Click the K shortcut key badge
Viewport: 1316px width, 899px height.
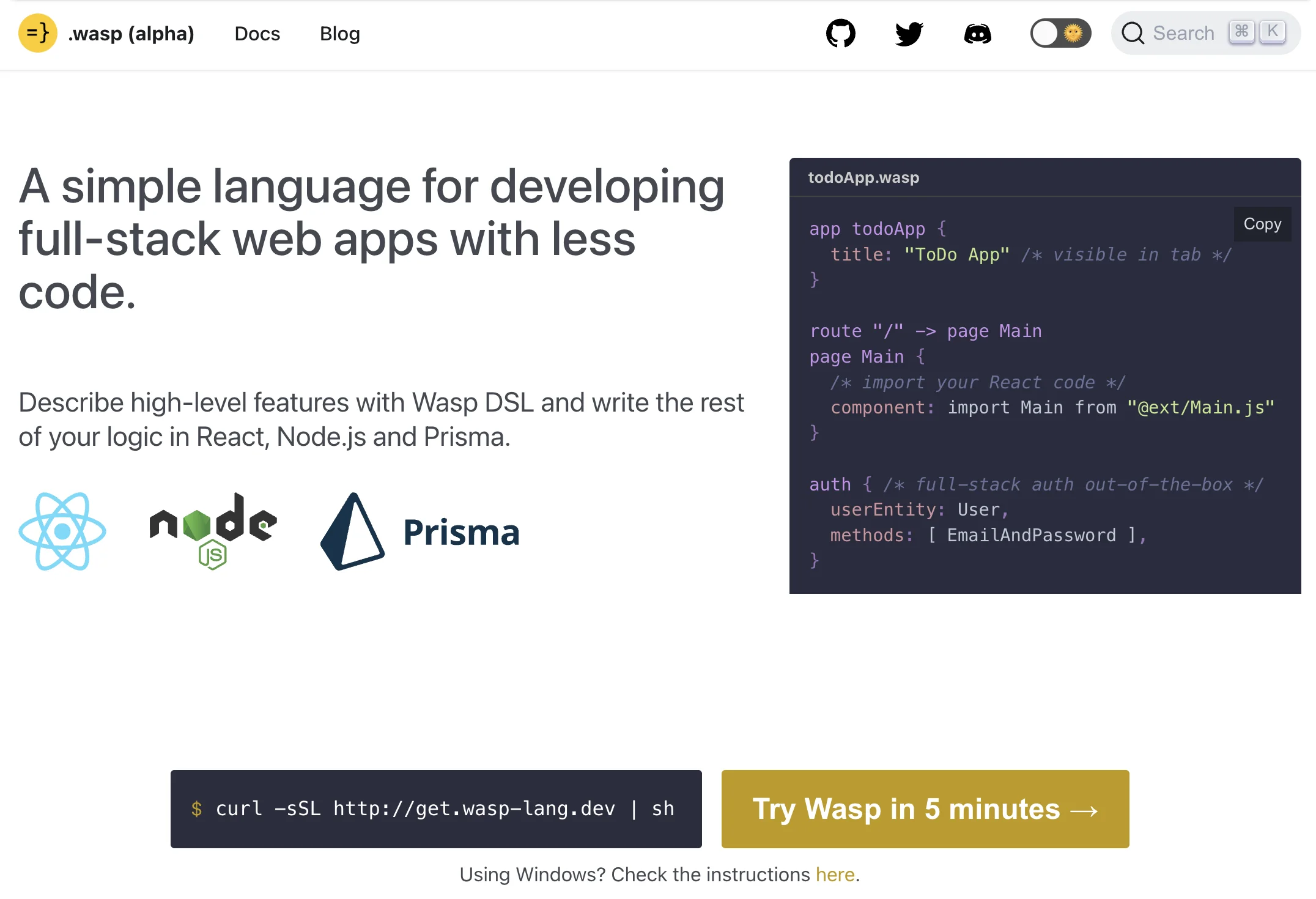[x=1273, y=31]
